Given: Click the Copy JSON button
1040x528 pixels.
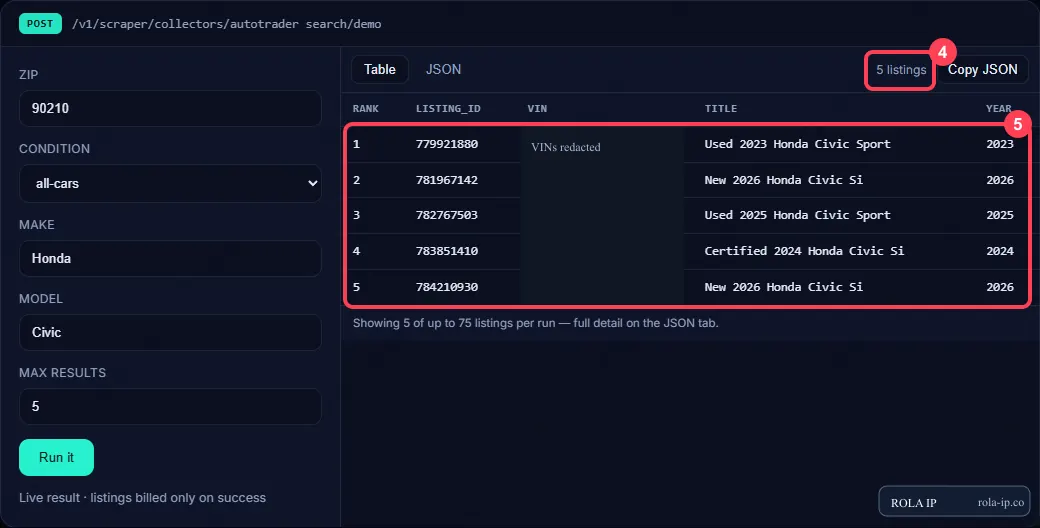Looking at the screenshot, I should coord(982,70).
